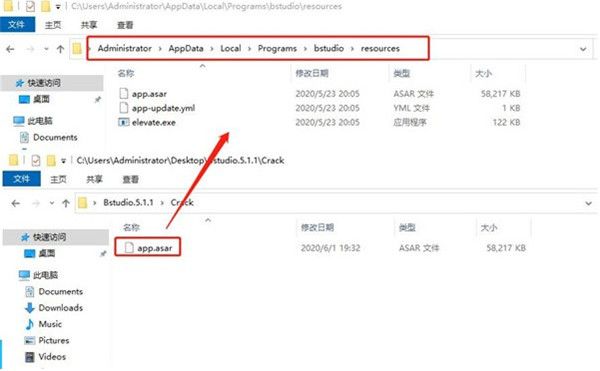Select 快速访问 in resources window sidebar

click(44, 83)
